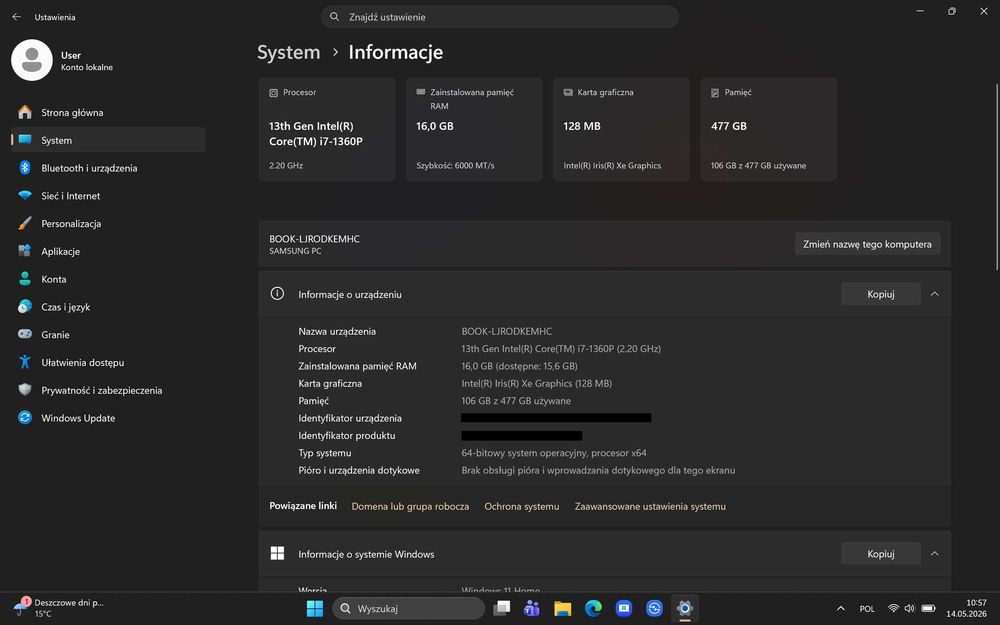
Task: Click the Typ systemu value text
Action: pos(554,453)
